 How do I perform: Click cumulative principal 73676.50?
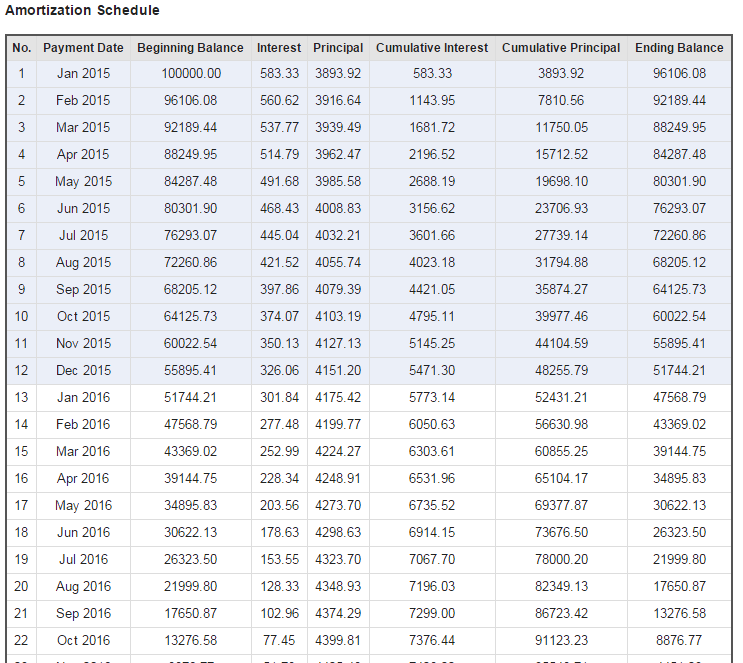562,533
